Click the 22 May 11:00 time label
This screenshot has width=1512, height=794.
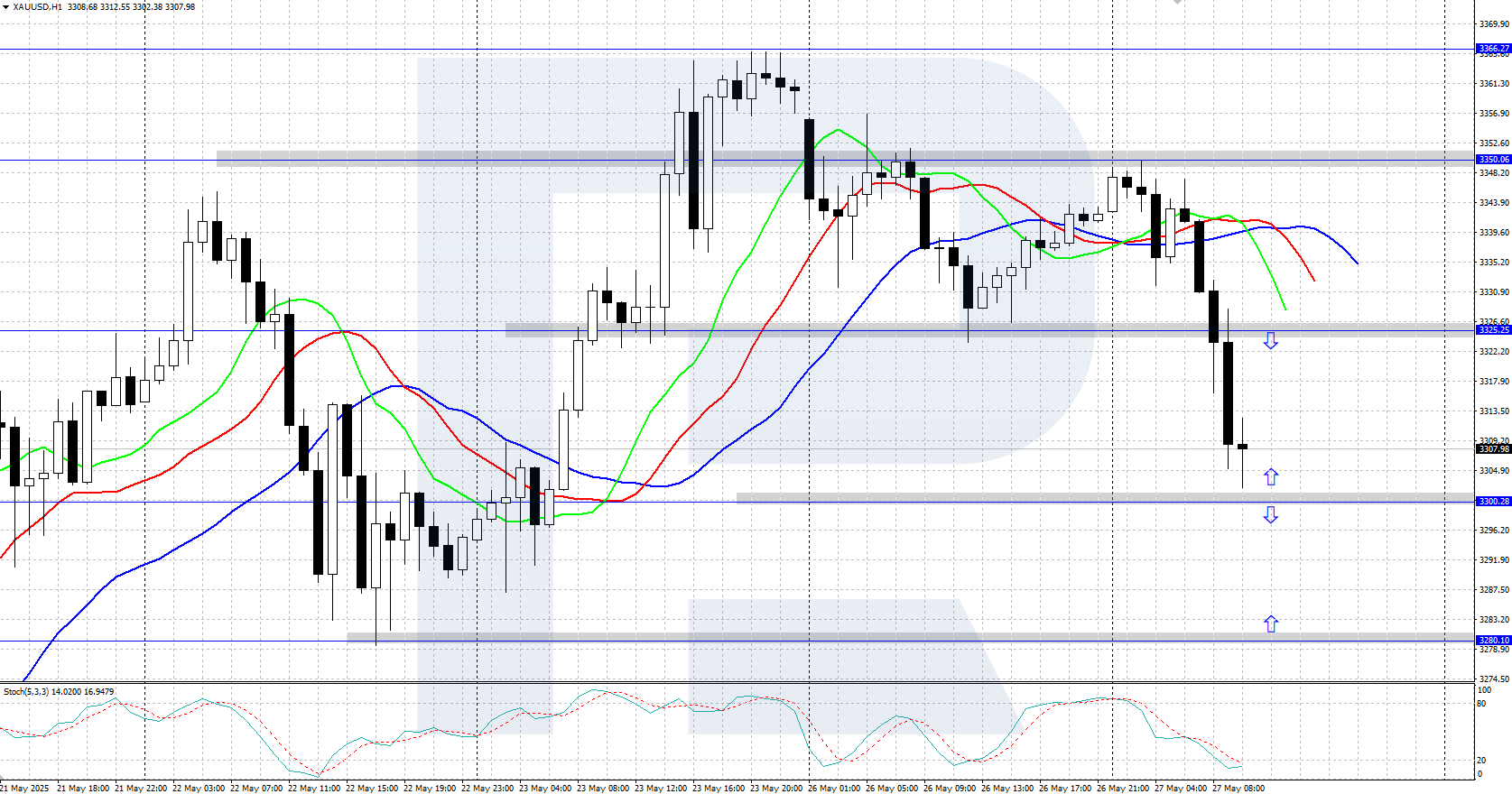coord(314,789)
